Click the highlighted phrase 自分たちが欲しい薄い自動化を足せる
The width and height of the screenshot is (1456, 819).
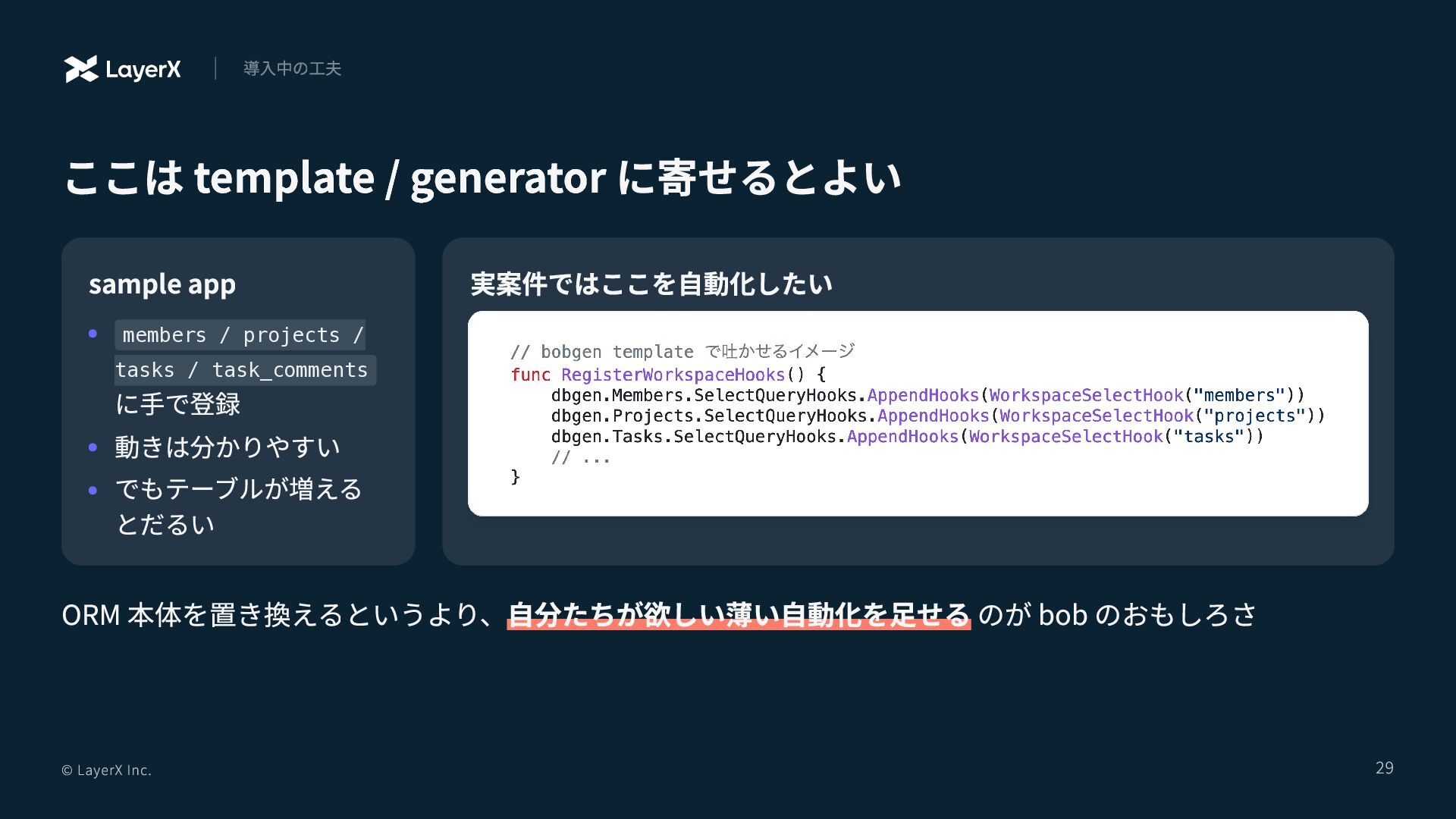[739, 614]
